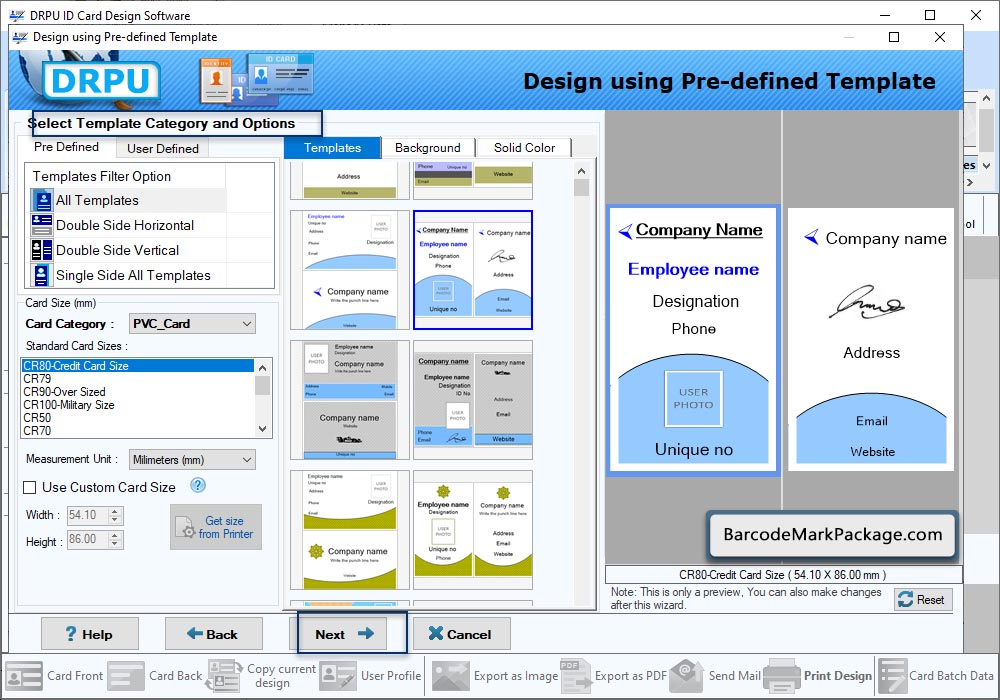Click the Card Front toolbar icon
Image resolution: width=1000 pixels, height=700 pixels.
point(24,676)
